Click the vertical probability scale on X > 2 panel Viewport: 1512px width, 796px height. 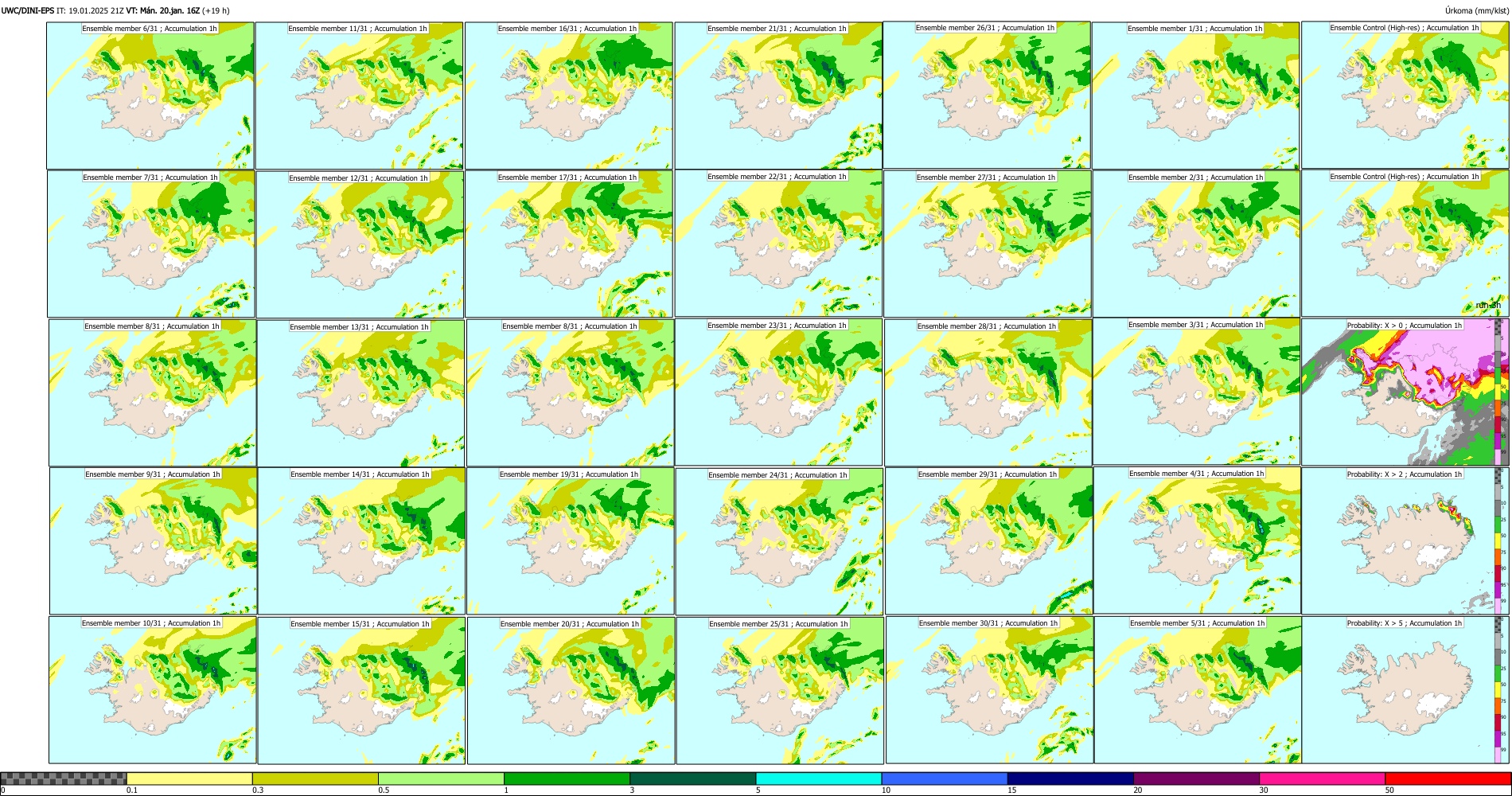pyautogui.click(x=1498, y=541)
